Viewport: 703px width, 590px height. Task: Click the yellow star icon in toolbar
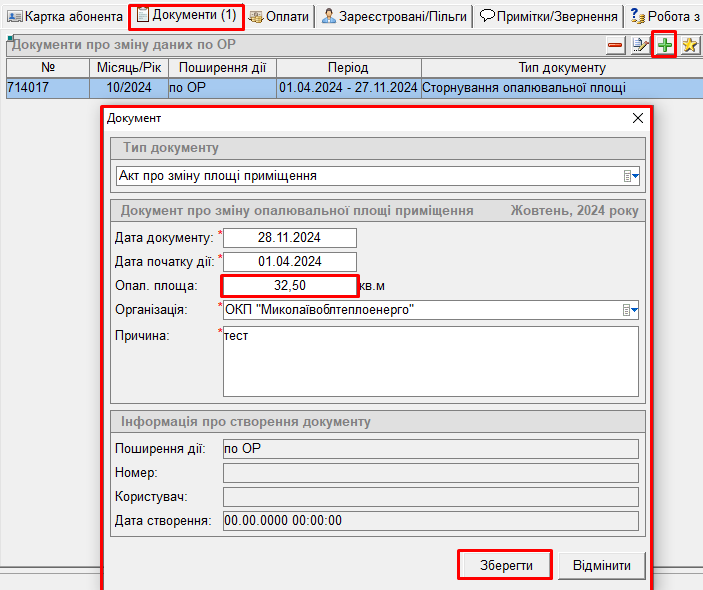tap(689, 45)
